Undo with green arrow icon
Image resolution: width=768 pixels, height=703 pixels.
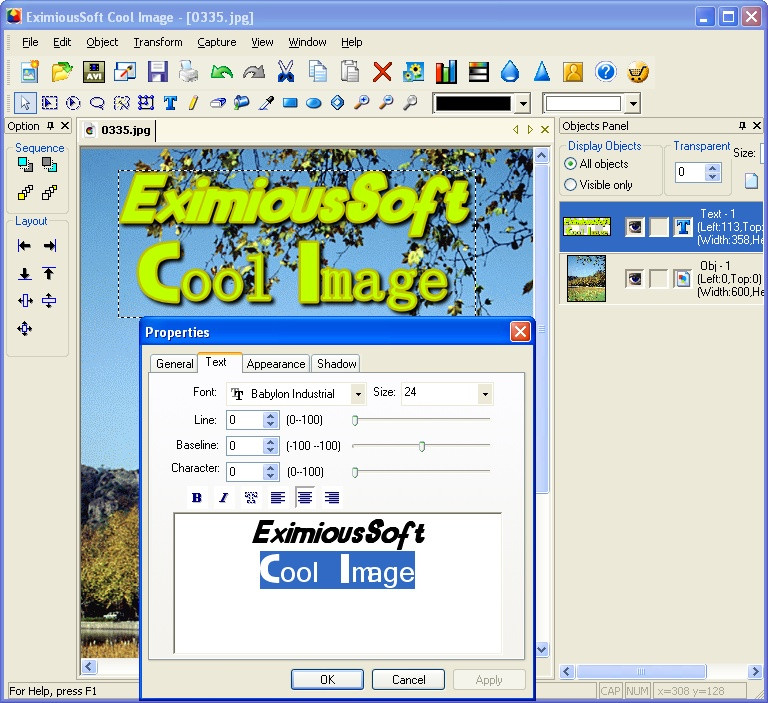(x=221, y=72)
